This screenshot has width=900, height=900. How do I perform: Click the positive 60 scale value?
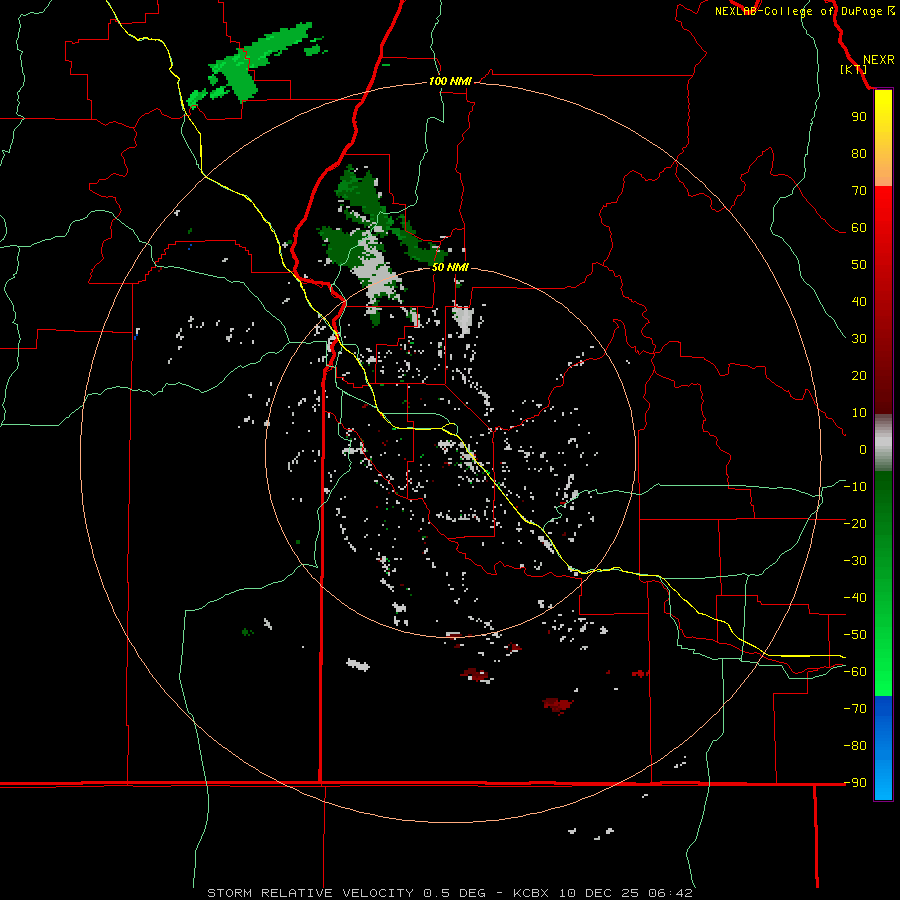(x=859, y=228)
